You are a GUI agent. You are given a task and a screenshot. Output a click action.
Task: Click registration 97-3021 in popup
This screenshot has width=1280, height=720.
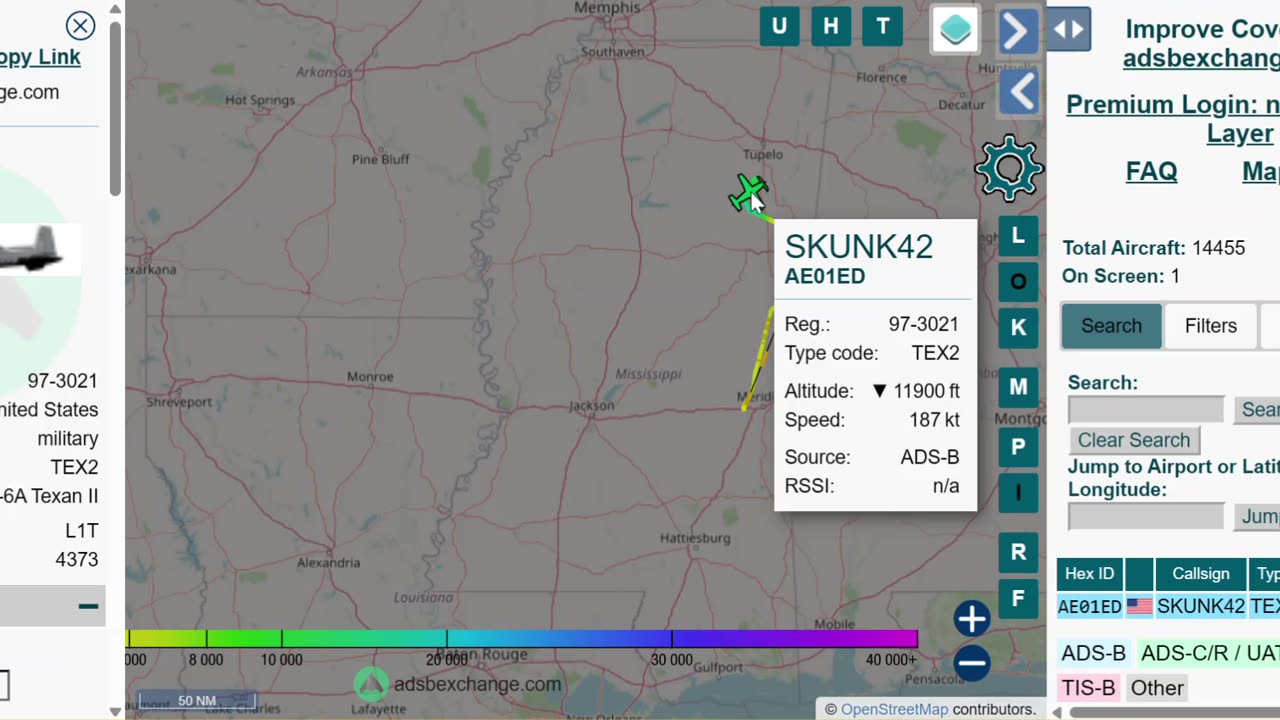click(x=924, y=324)
